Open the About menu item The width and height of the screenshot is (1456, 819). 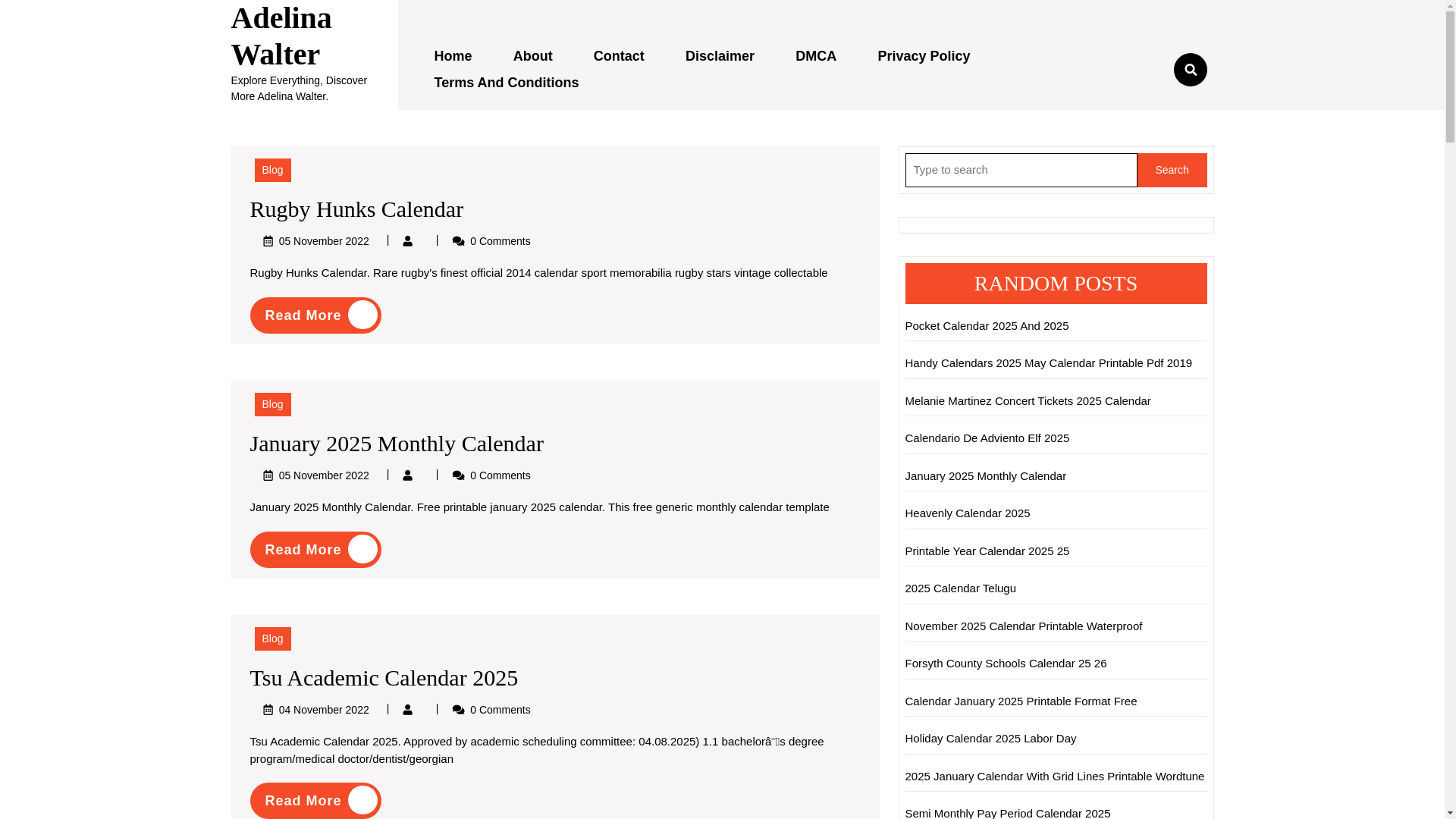[x=532, y=56]
